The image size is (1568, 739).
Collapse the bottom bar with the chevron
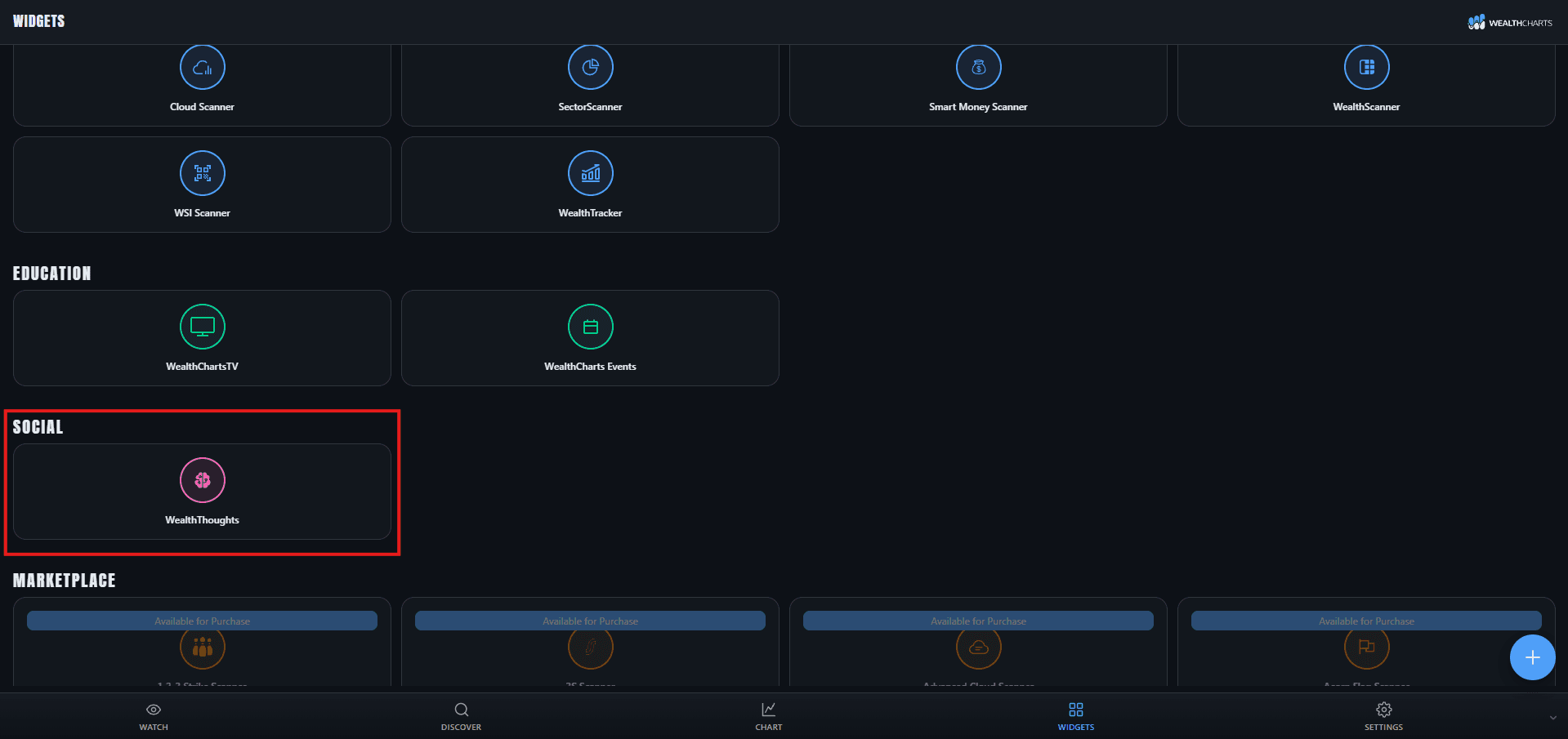(1552, 718)
